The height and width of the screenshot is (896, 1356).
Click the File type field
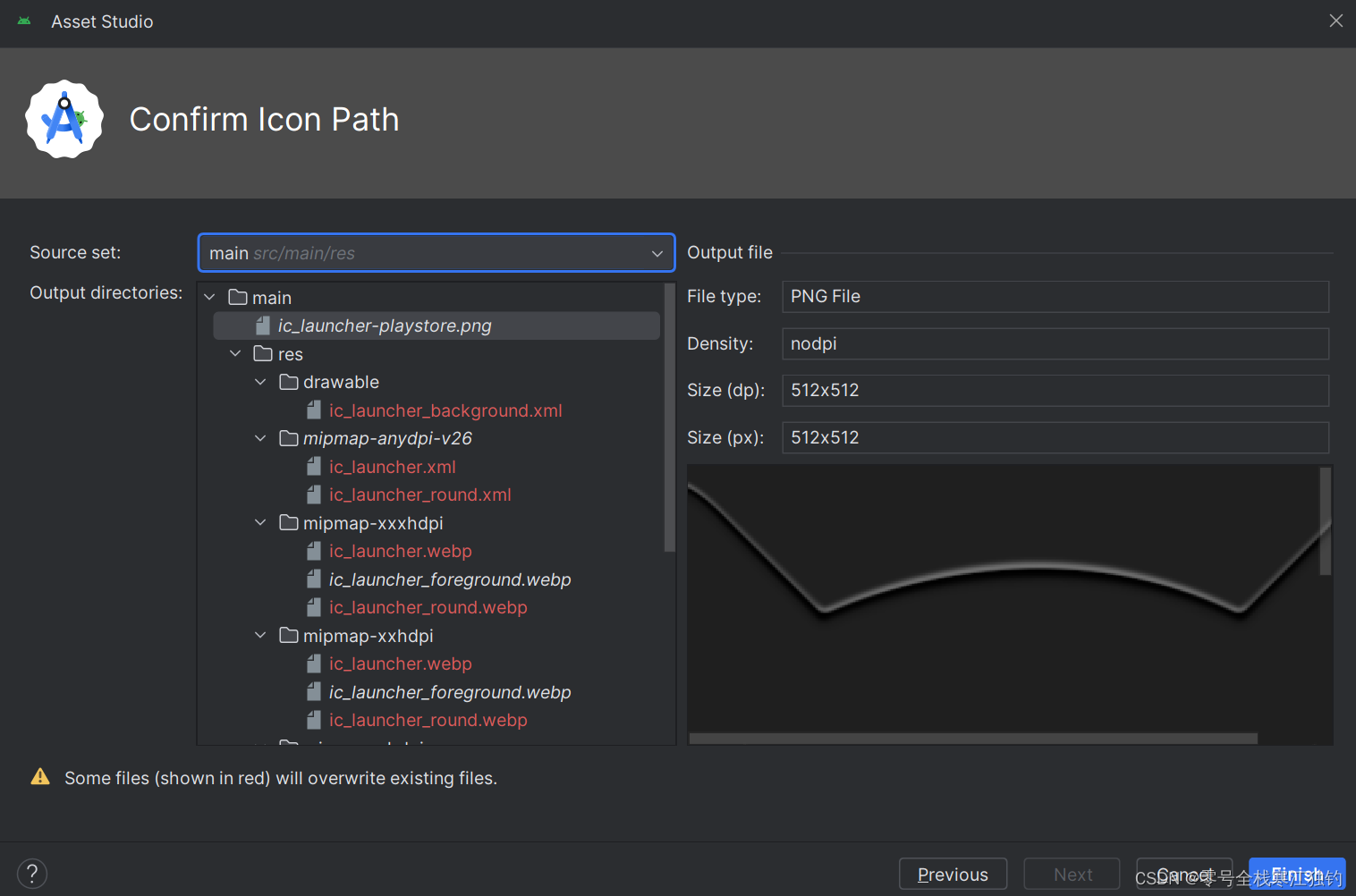coord(1055,297)
